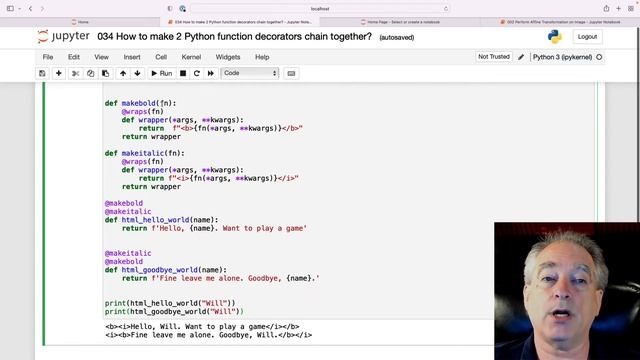640x360 pixels.
Task: Click the Python logo icon
Action: tap(554, 37)
